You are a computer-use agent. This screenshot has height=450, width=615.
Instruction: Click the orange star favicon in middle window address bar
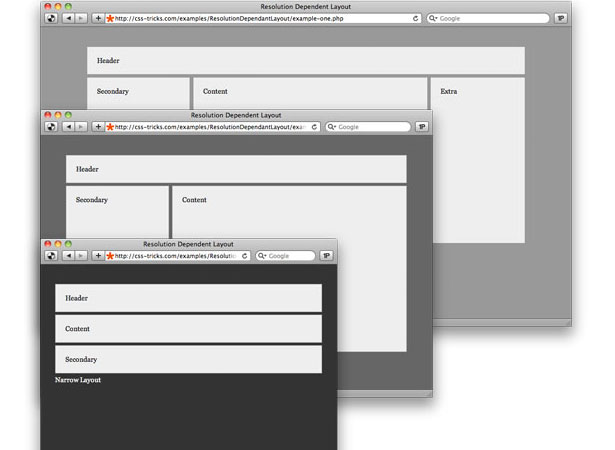point(110,127)
